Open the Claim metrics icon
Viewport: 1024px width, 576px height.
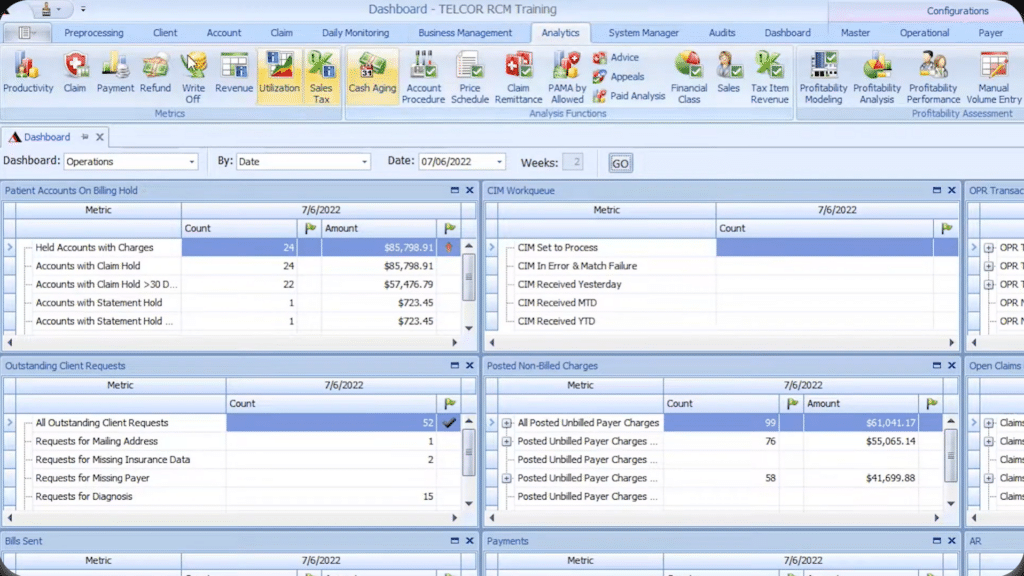[x=75, y=73]
